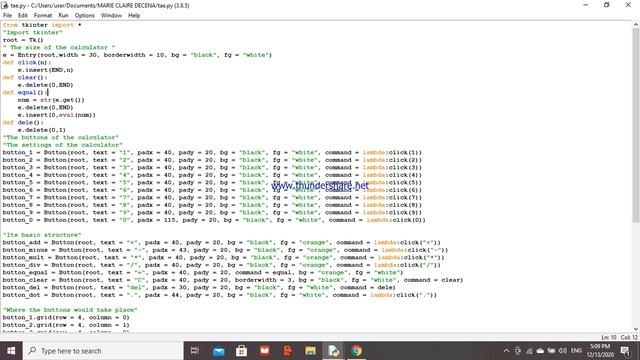Click the "The buttons of the calculator" comment

click(x=61, y=138)
